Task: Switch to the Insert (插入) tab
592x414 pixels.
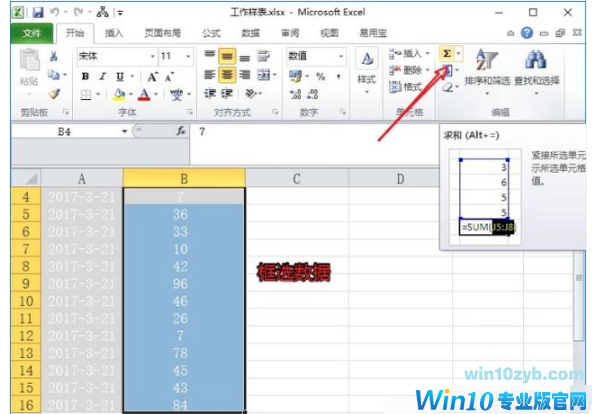Action: (114, 33)
